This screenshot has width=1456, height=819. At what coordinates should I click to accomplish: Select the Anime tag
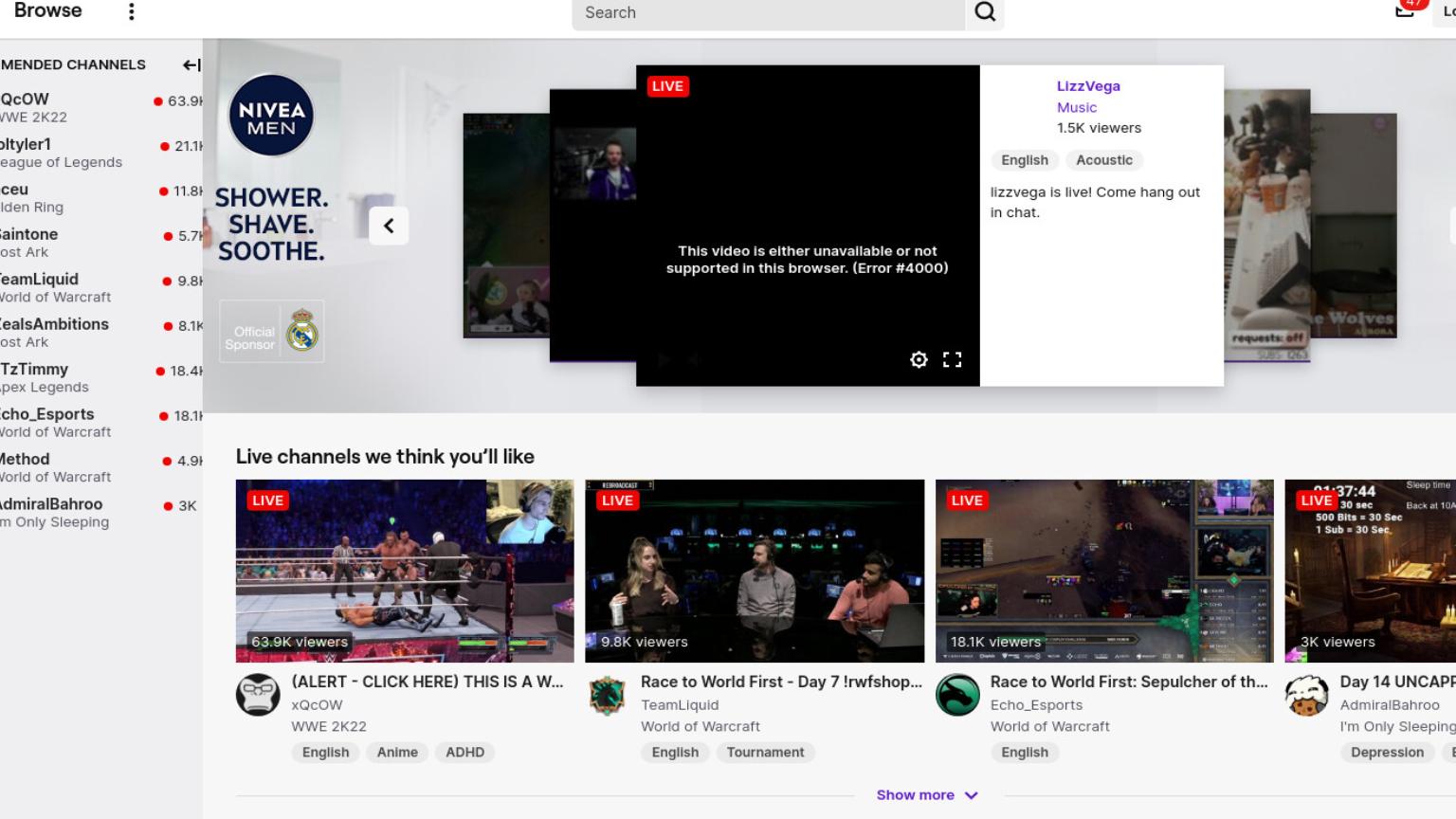397,753
